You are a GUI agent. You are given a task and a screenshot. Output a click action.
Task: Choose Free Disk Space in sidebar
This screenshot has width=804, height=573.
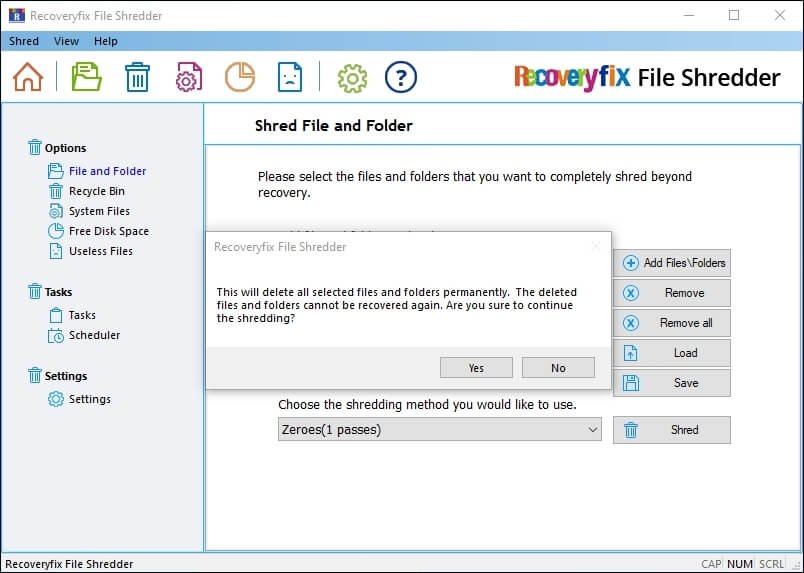[x=108, y=231]
